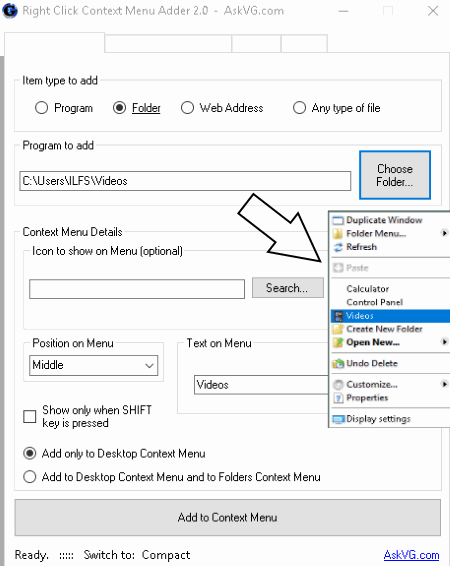Click the Customize icon in context menu
This screenshot has height=566, width=450.
pos(338,385)
